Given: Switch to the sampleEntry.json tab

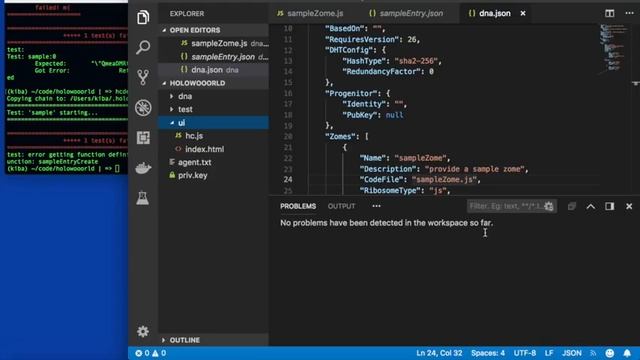Looking at the screenshot, I should (406, 13).
